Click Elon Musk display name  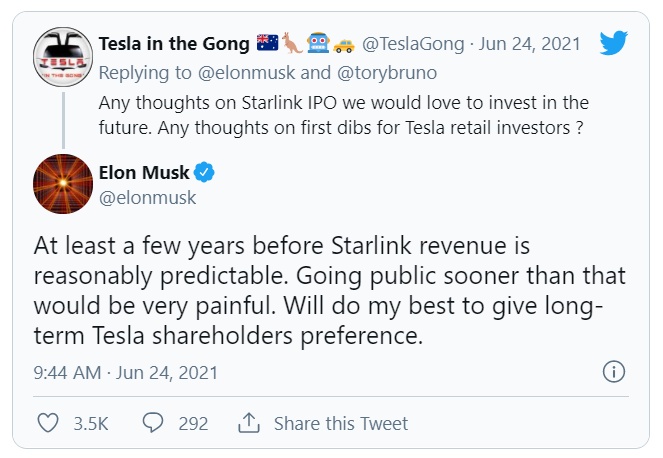click(145, 173)
